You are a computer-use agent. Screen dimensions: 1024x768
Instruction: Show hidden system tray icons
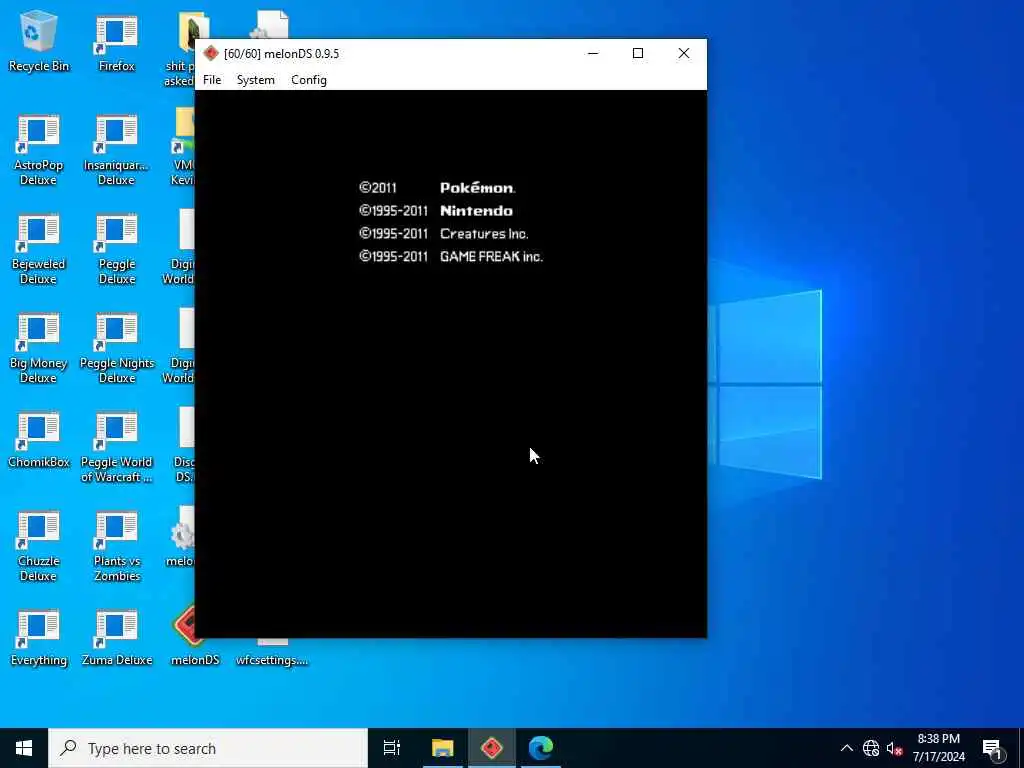[x=846, y=748]
